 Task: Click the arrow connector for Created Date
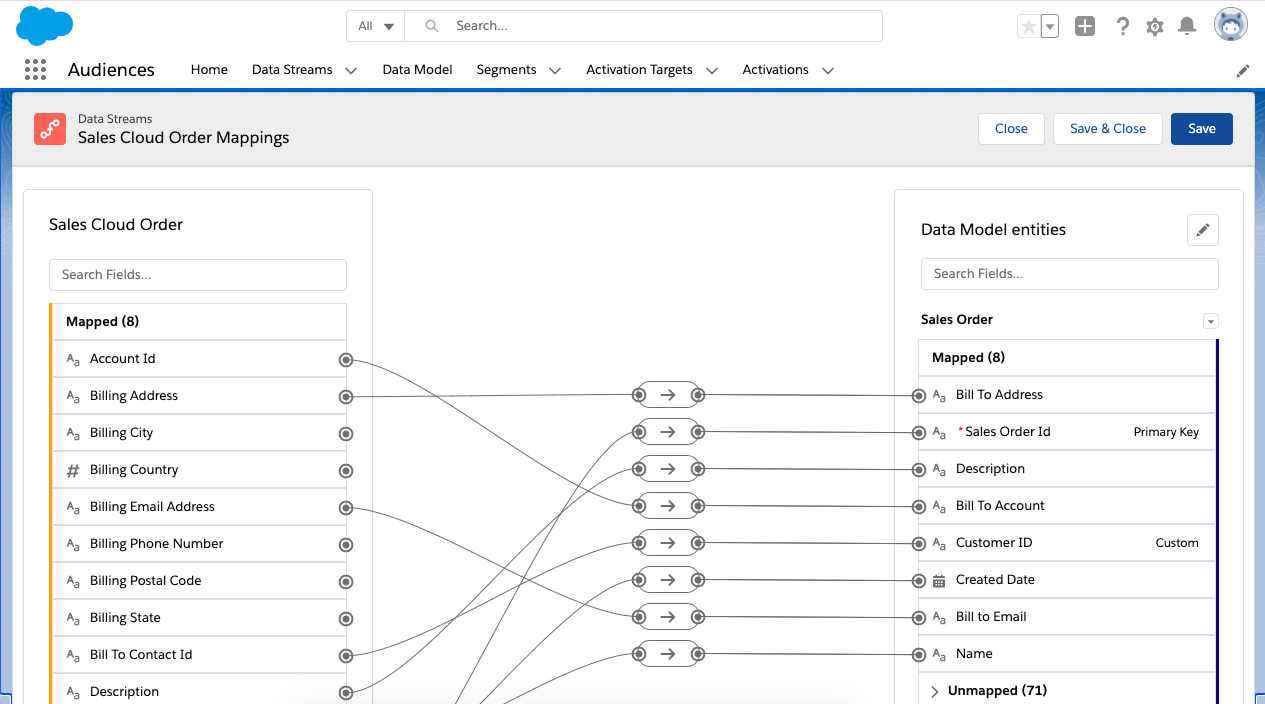tap(668, 580)
